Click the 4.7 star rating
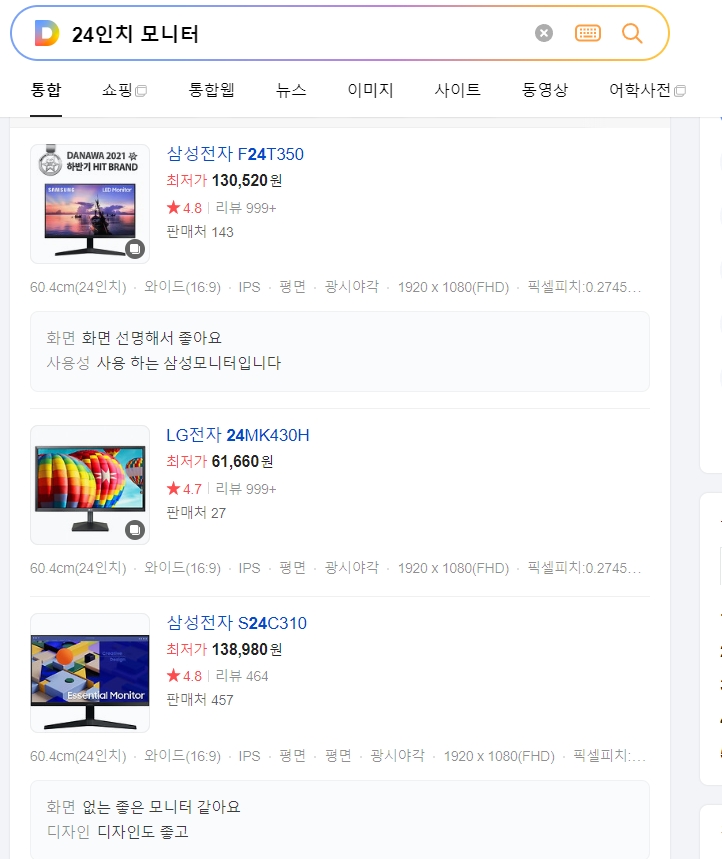The image size is (722, 859). tap(185, 489)
